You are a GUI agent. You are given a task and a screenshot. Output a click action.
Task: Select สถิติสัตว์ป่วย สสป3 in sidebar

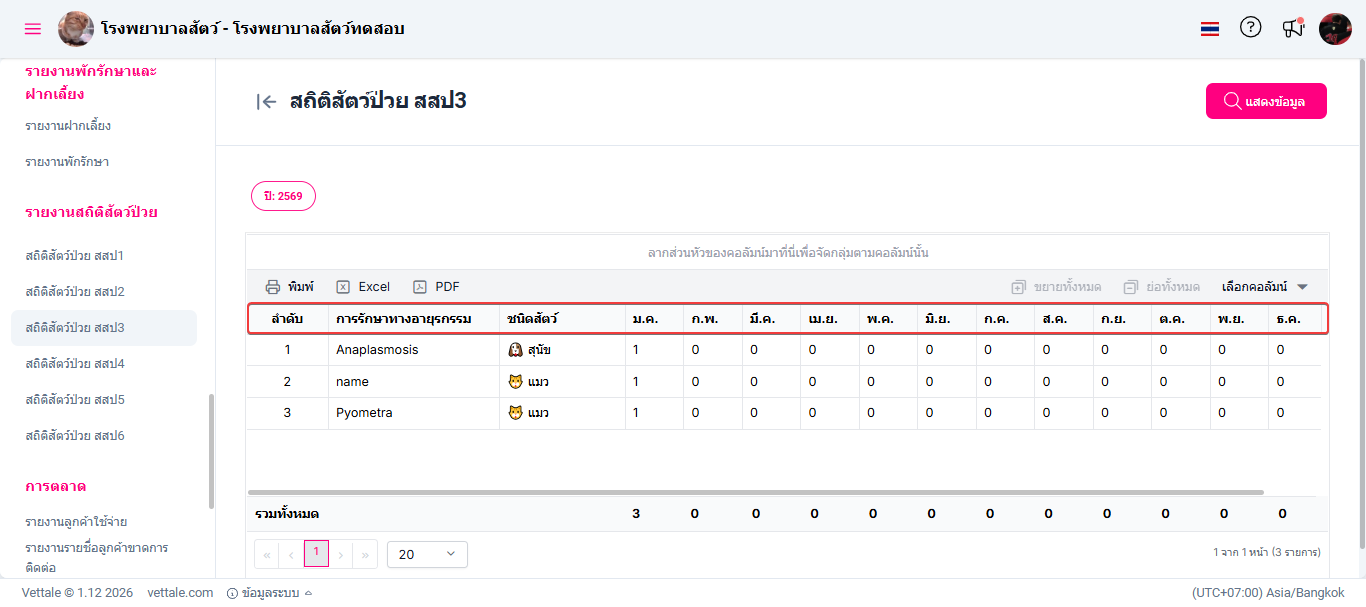(x=104, y=328)
